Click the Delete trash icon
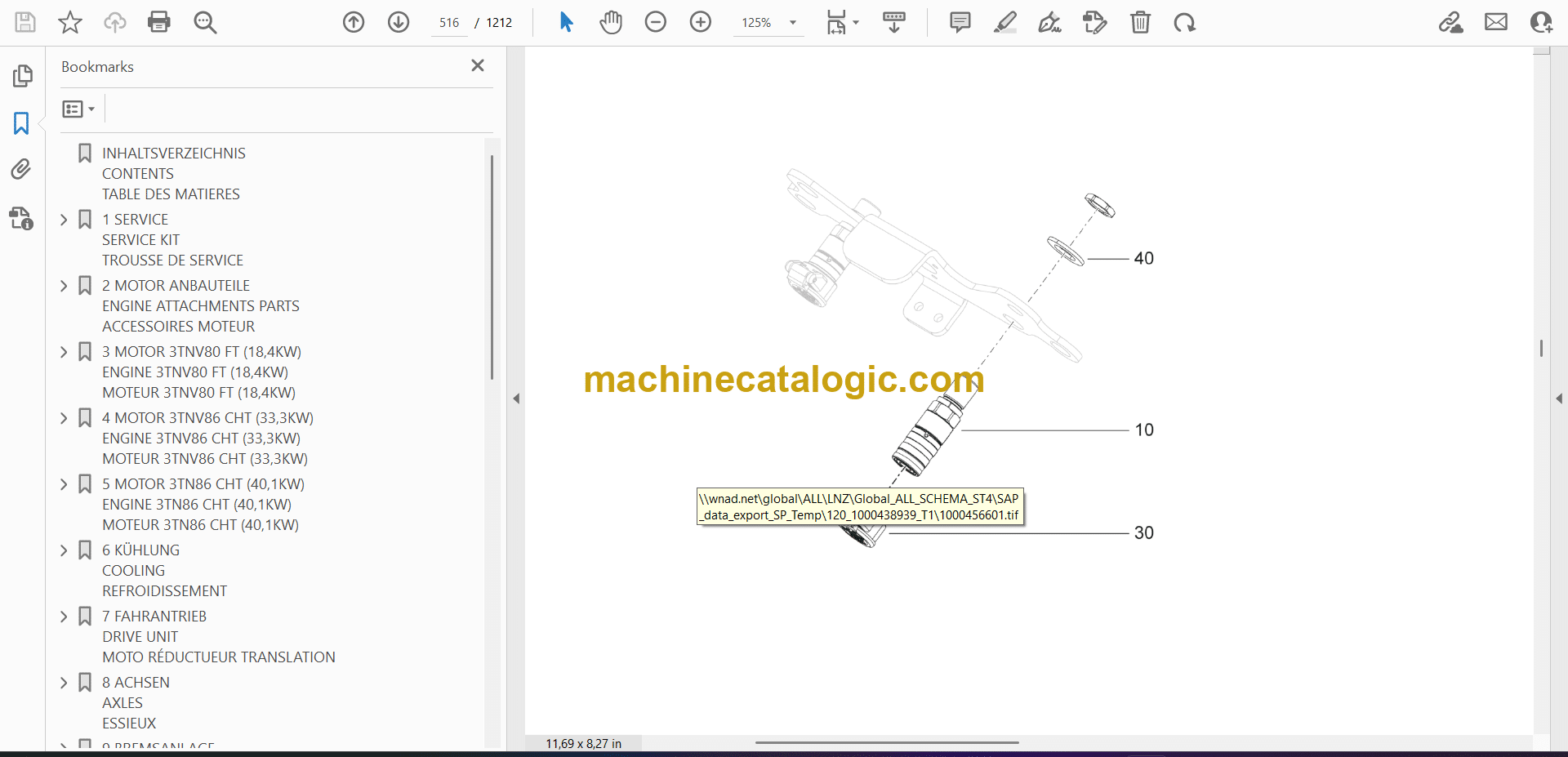 tap(1140, 22)
